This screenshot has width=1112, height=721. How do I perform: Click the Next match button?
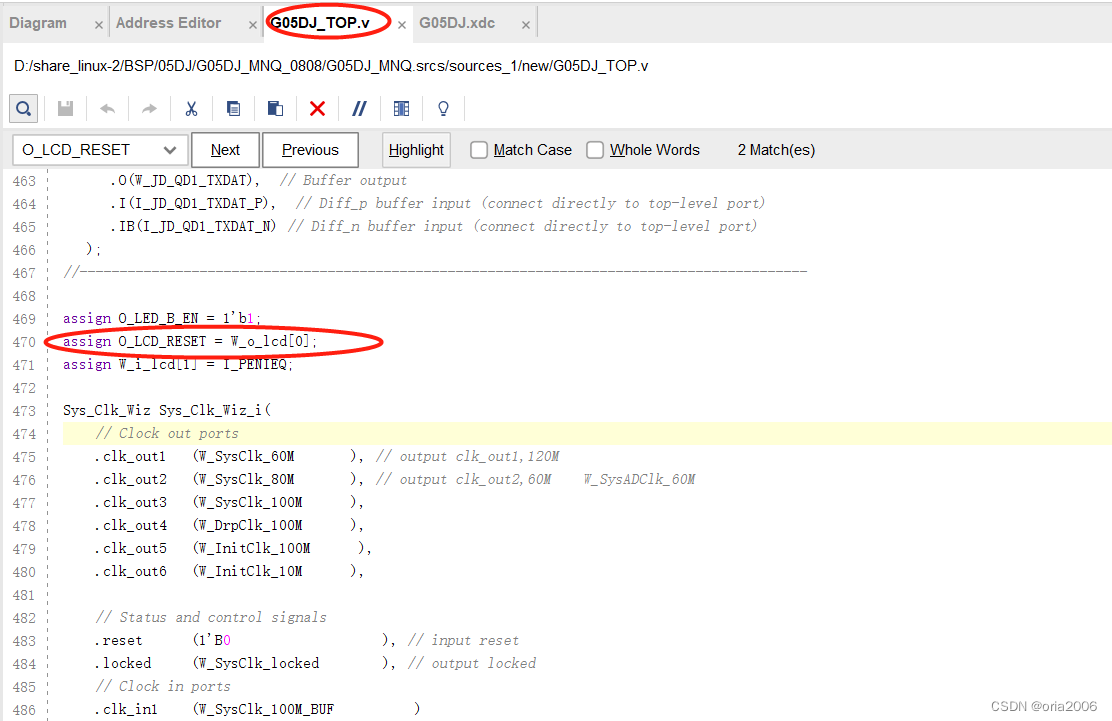point(225,149)
